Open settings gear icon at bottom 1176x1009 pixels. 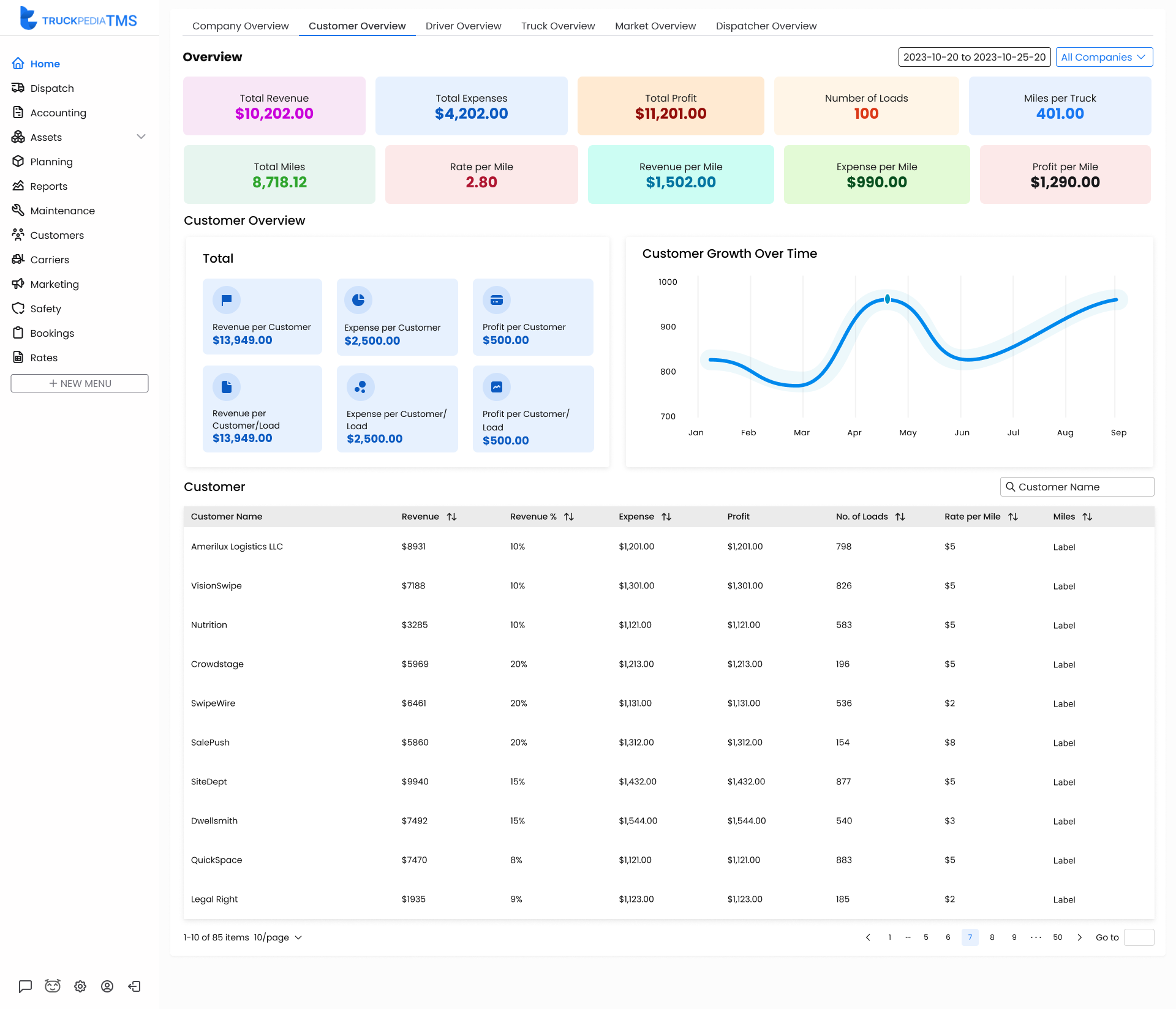(x=80, y=986)
